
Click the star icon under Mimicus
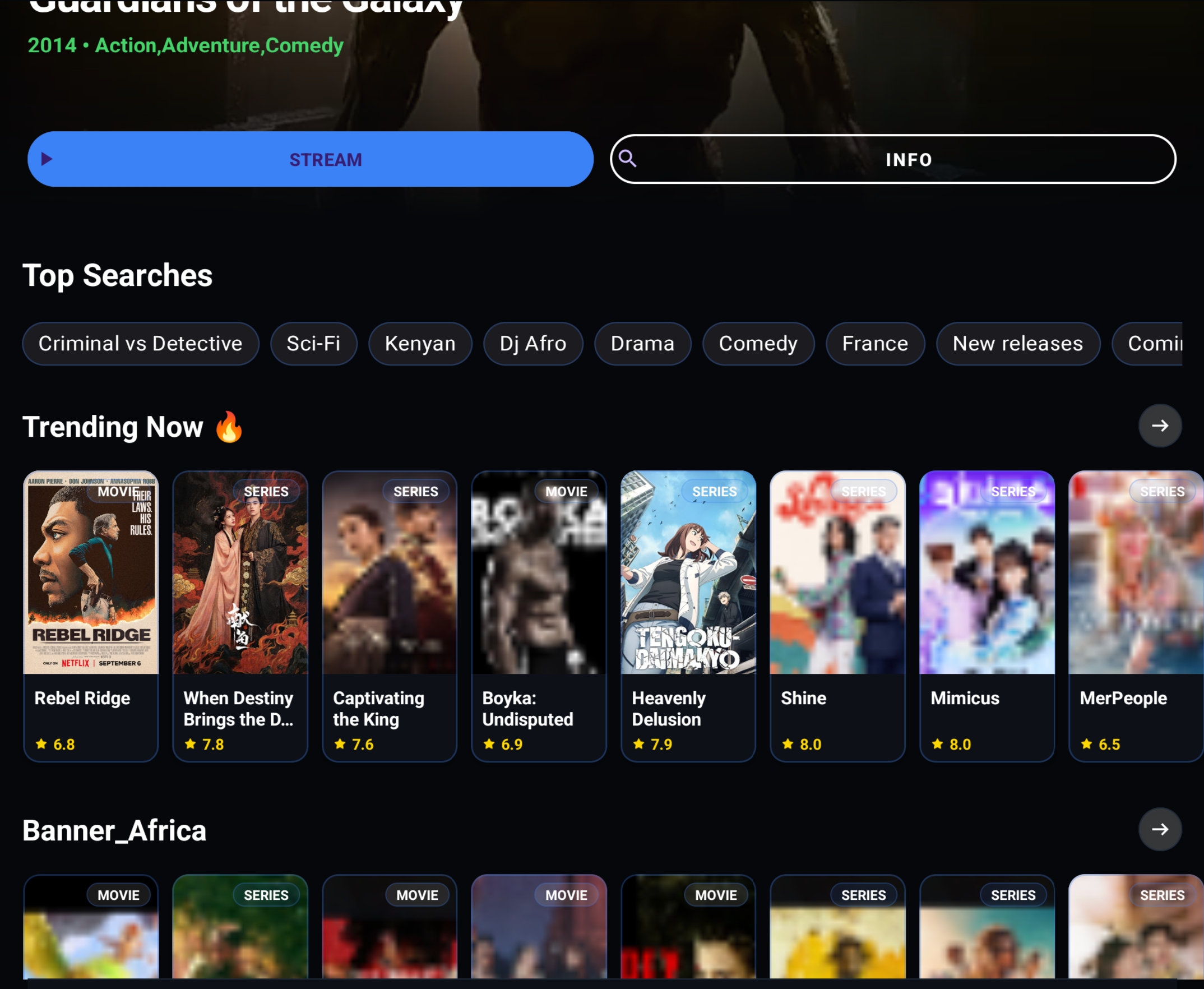pyautogui.click(x=937, y=744)
